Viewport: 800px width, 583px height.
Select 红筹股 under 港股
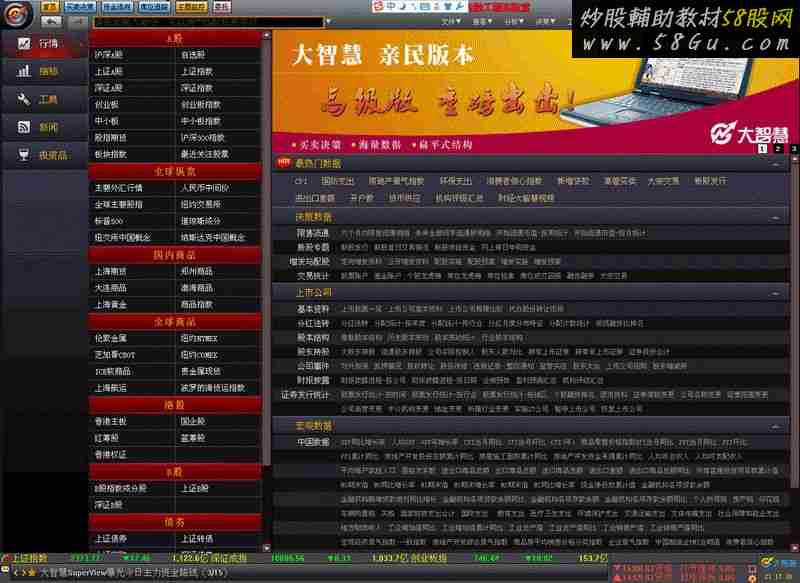tap(107, 438)
